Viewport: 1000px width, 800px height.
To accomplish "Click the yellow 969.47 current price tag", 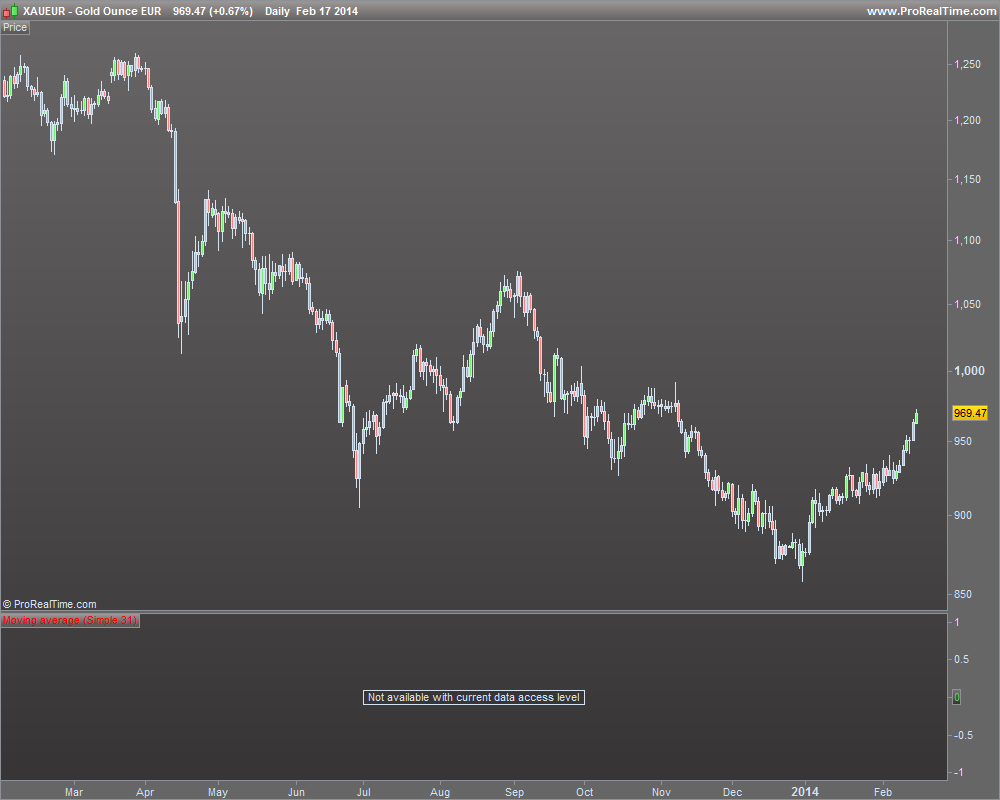I will pos(969,413).
